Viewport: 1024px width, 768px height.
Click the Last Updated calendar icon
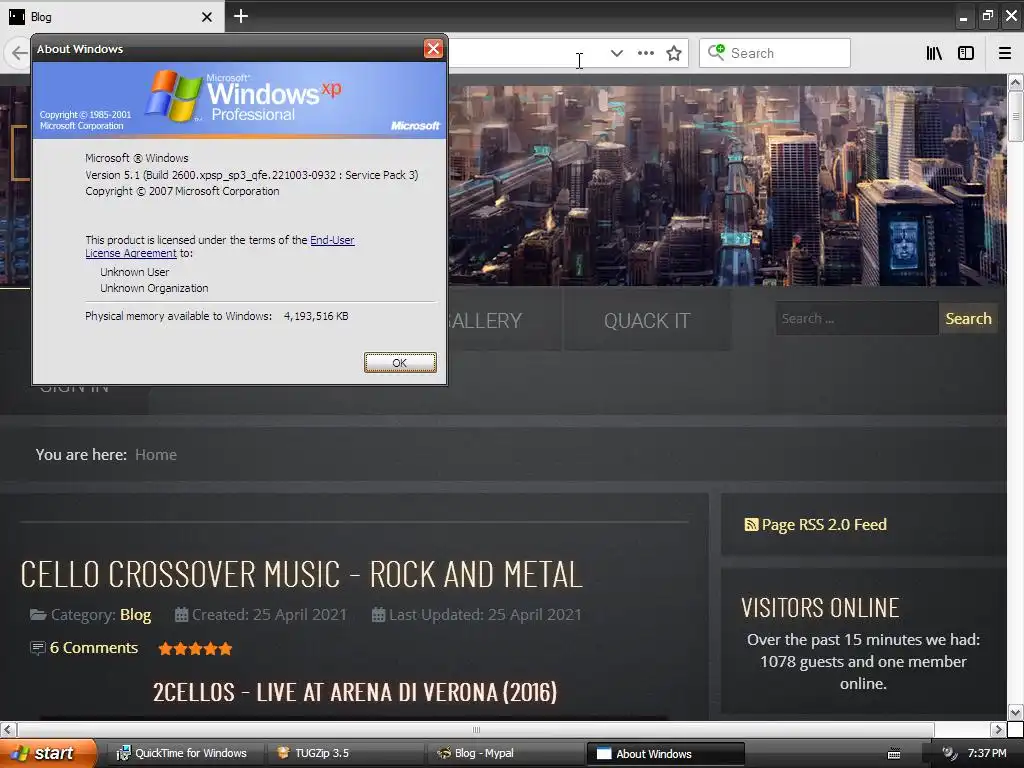click(378, 615)
